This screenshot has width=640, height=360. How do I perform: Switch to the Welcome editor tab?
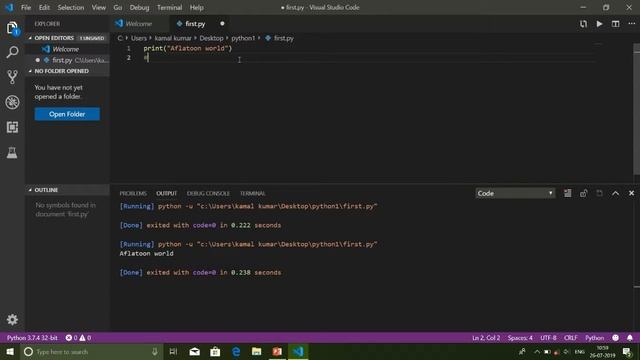point(138,24)
